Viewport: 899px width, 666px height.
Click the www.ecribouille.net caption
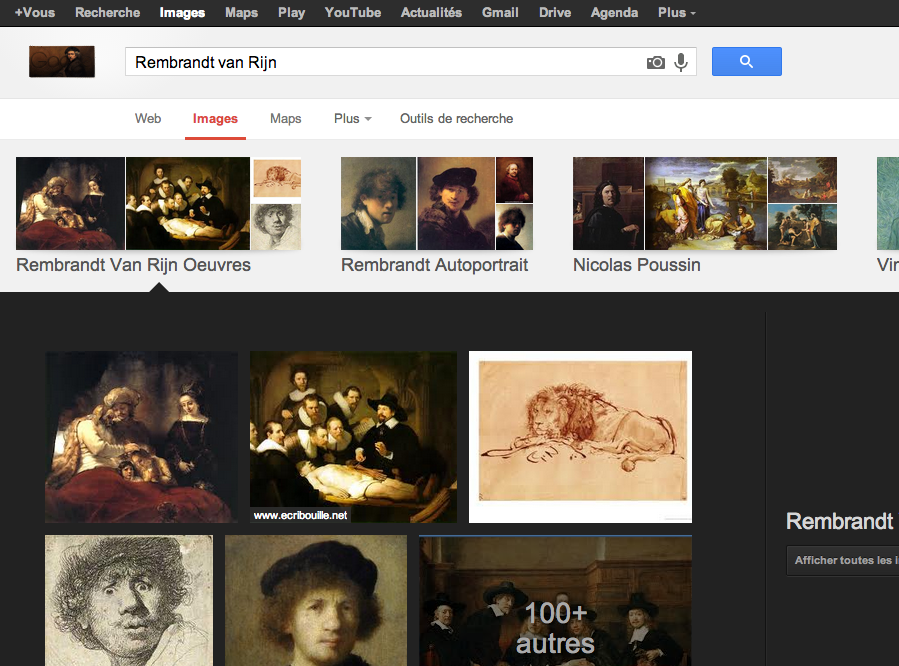point(300,515)
